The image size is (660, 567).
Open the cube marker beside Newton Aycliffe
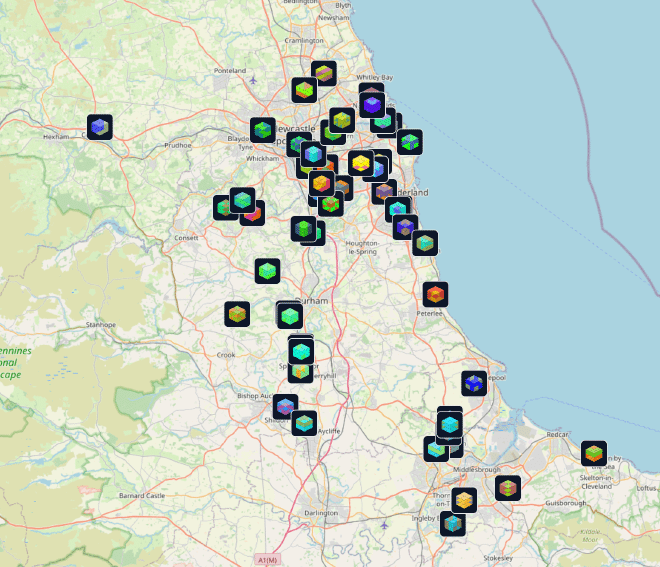tap(305, 422)
